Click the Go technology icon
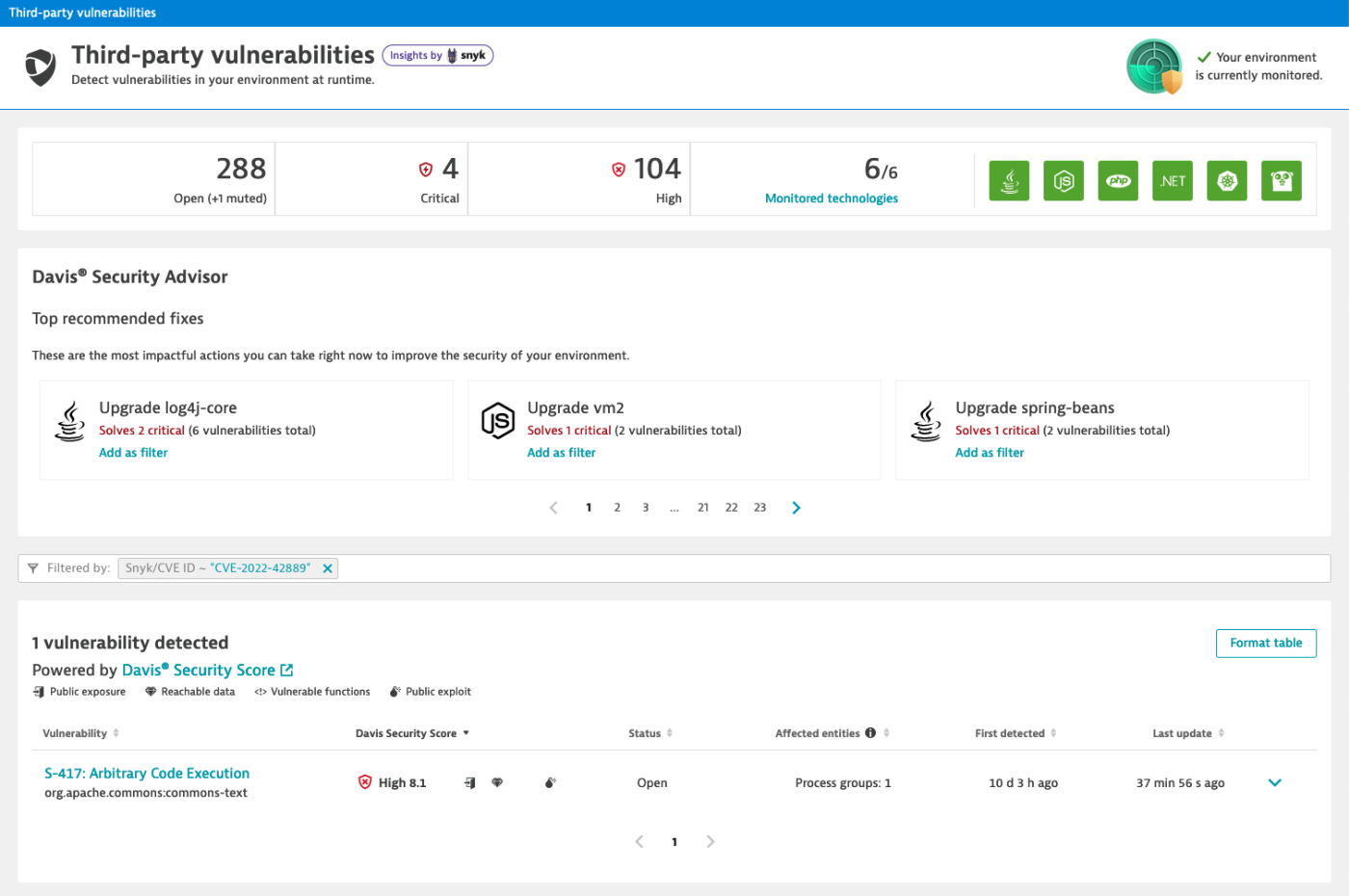Screen dimensions: 1349x896 pos(1282,180)
